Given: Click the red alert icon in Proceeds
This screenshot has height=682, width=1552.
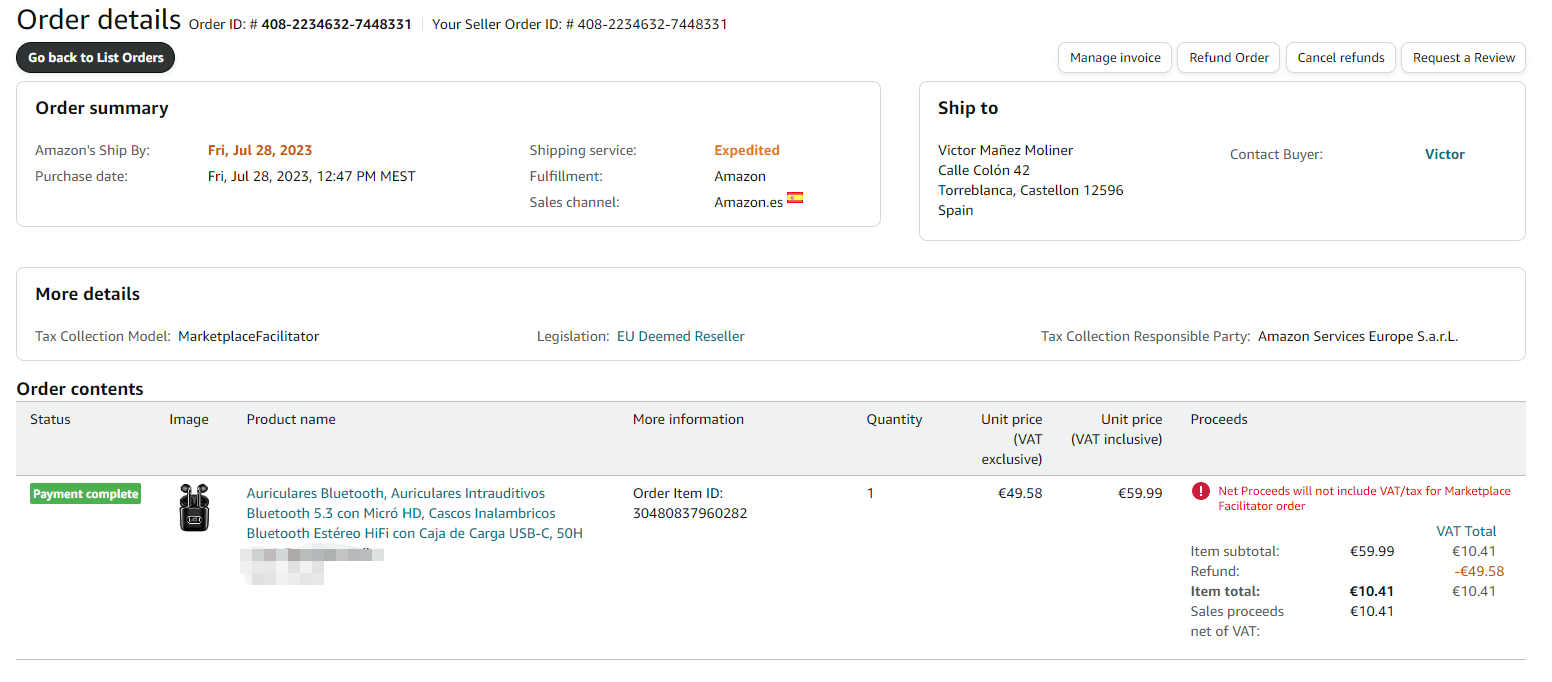Looking at the screenshot, I should [1200, 491].
